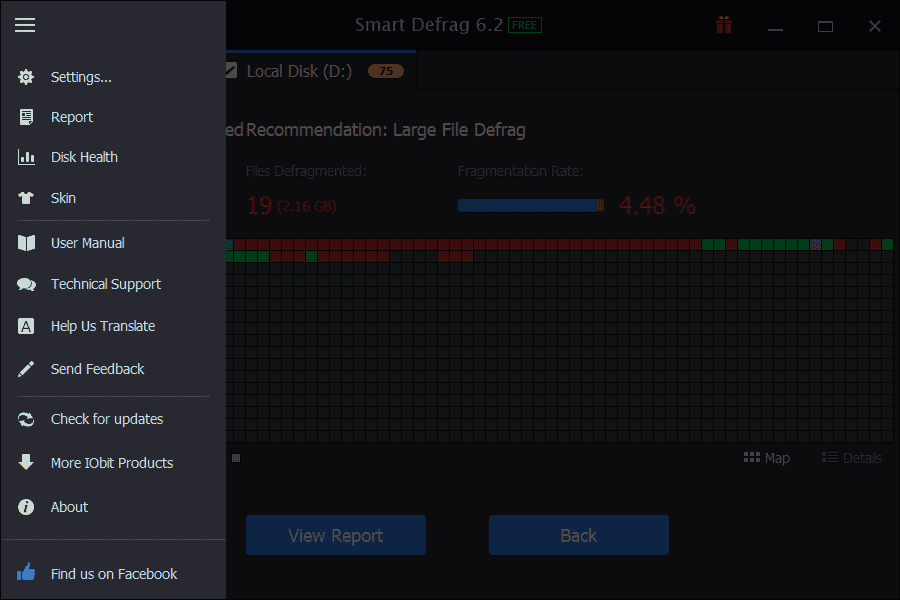Toggle the Local Disk (D:) checkbox

tap(231, 71)
